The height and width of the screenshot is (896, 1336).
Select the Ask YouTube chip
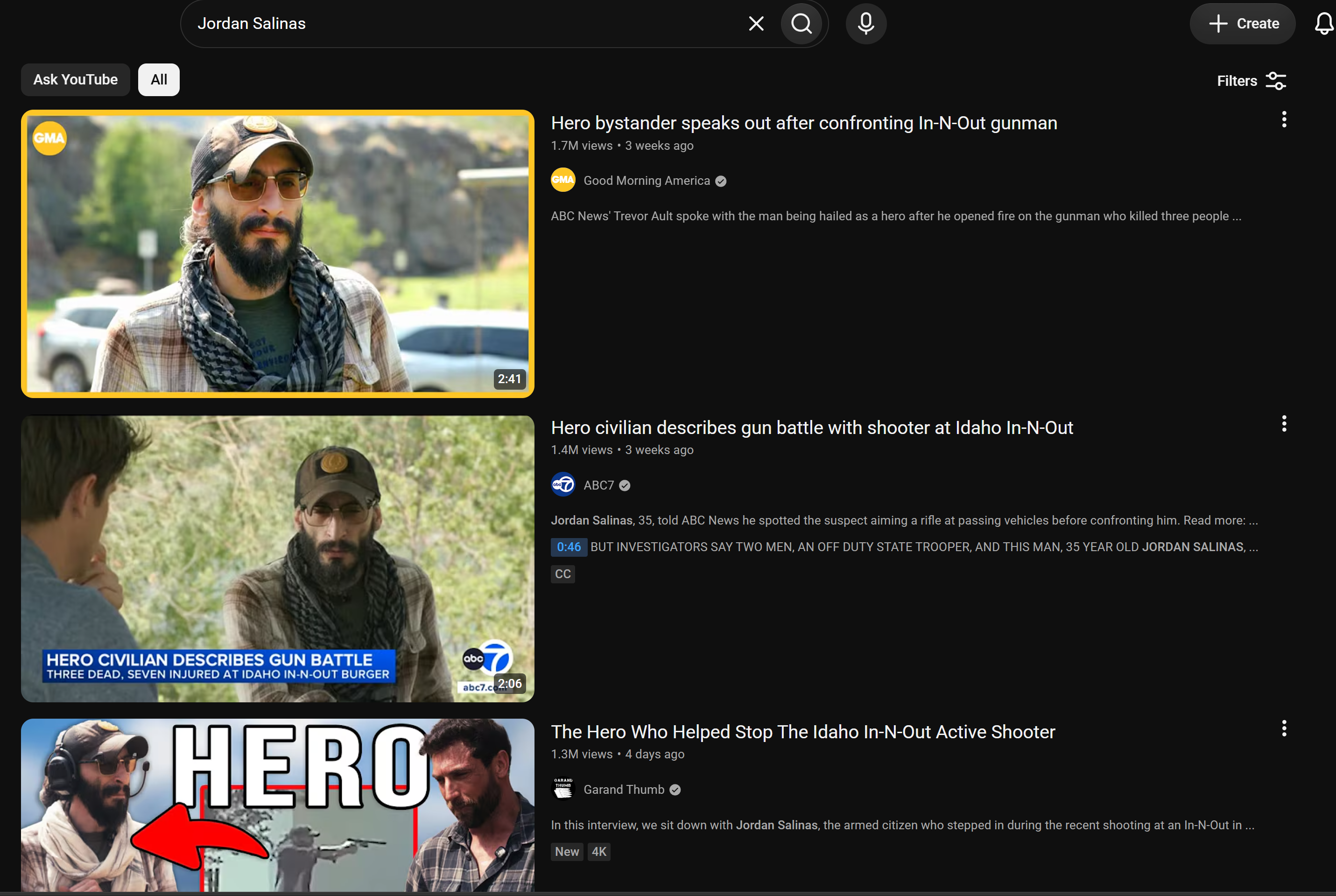coord(76,79)
